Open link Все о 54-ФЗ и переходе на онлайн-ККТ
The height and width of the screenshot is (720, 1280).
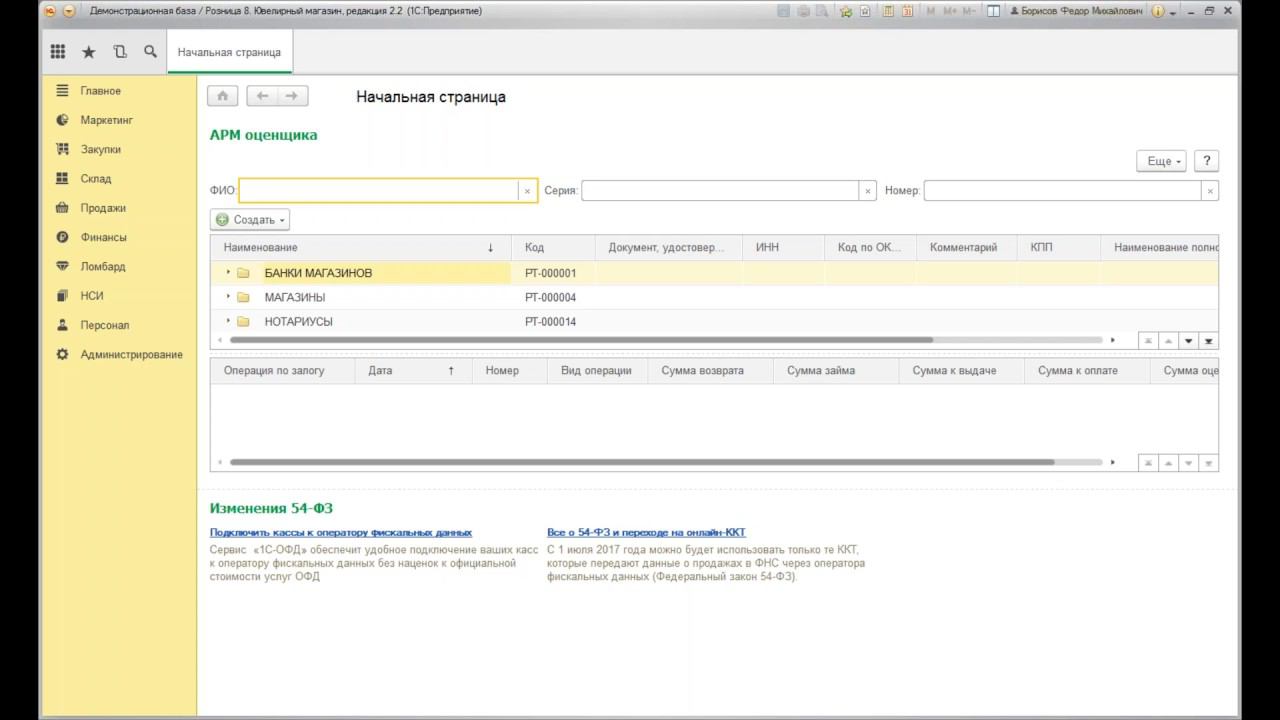[x=646, y=532]
